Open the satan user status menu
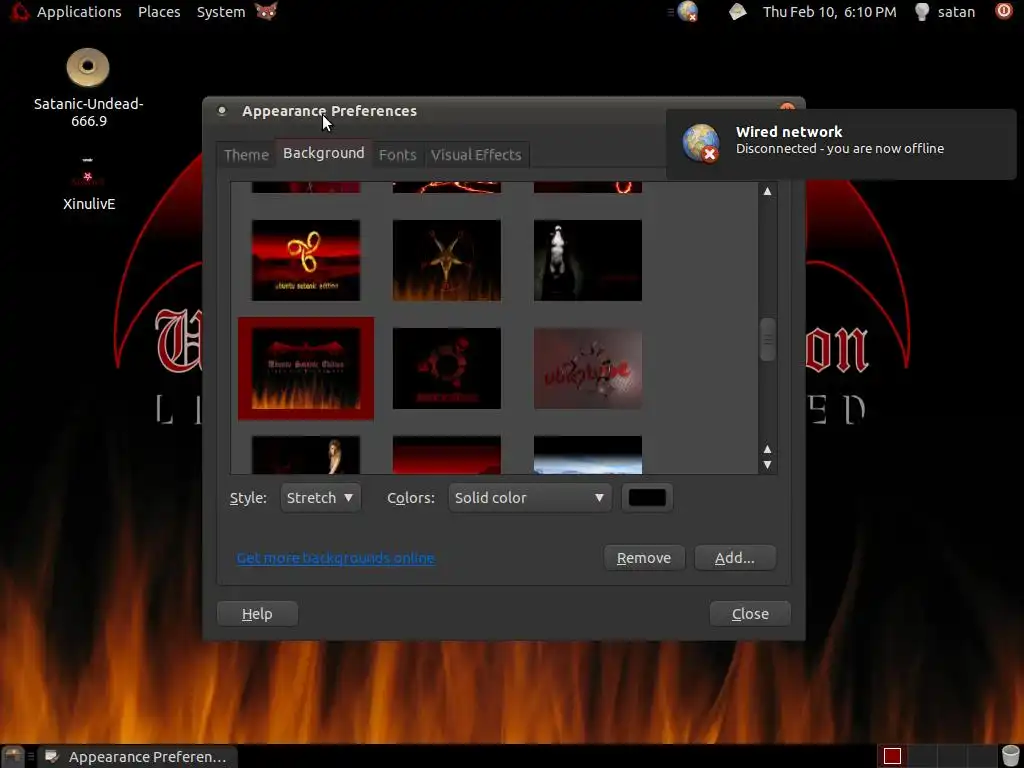This screenshot has width=1024, height=768. tap(945, 12)
